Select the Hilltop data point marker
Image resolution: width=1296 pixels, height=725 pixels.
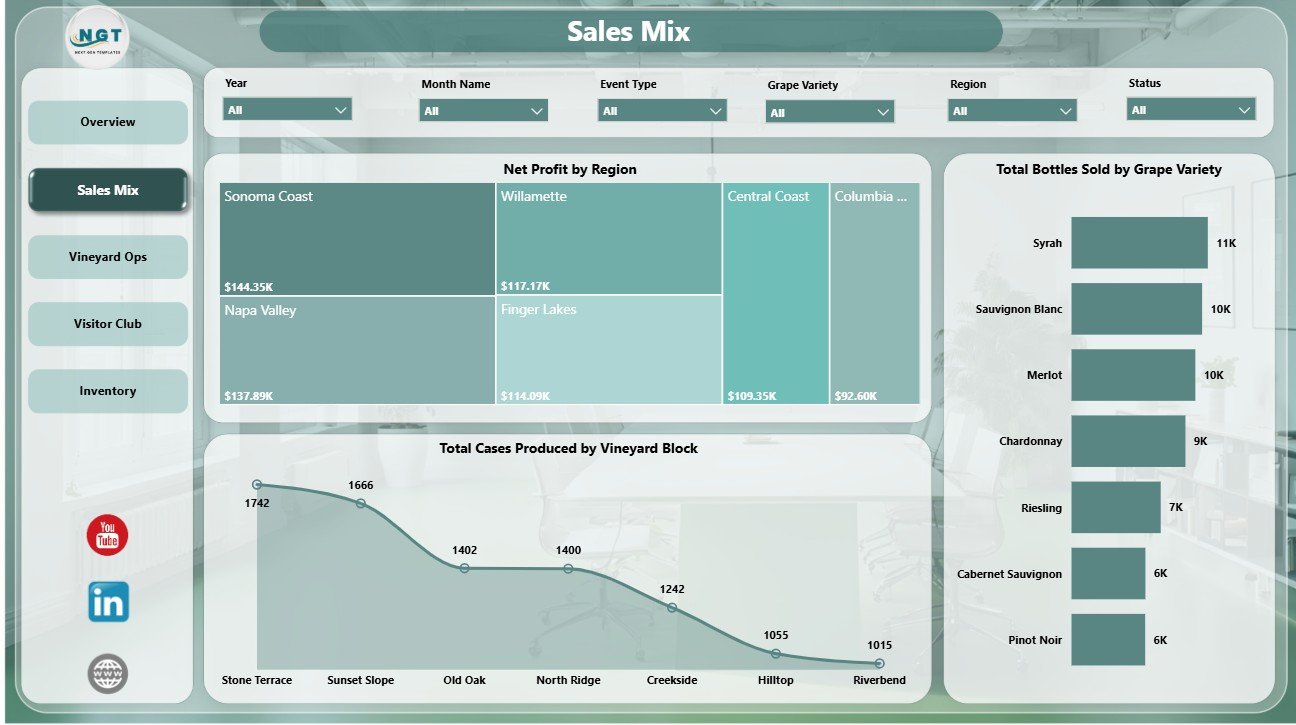coord(776,653)
